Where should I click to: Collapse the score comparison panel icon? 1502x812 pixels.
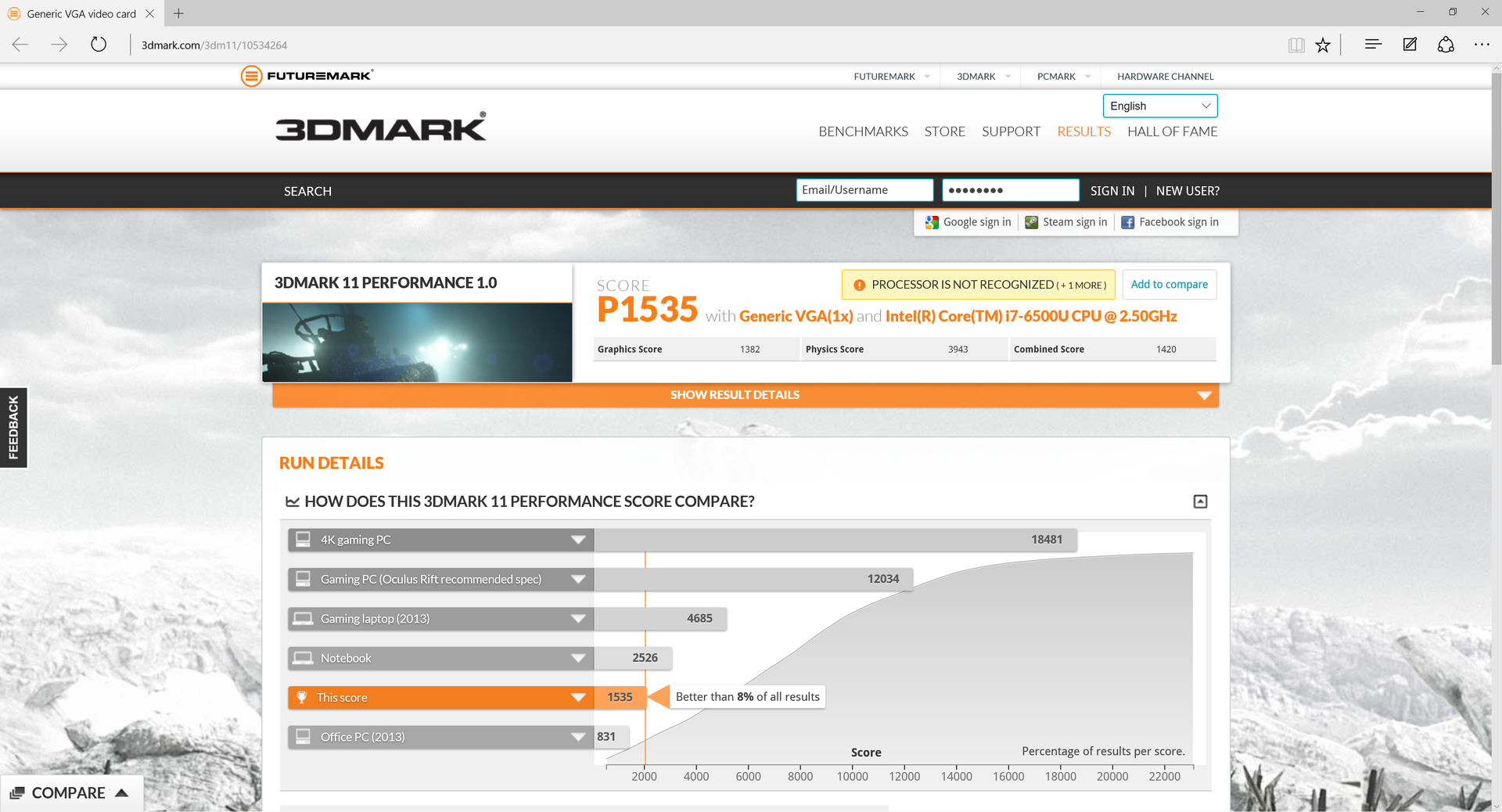click(x=1200, y=501)
